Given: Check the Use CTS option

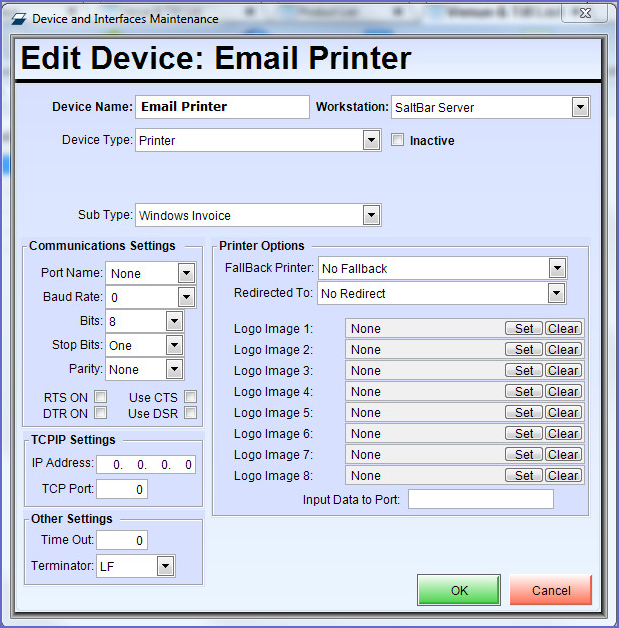Looking at the screenshot, I should [x=190, y=397].
